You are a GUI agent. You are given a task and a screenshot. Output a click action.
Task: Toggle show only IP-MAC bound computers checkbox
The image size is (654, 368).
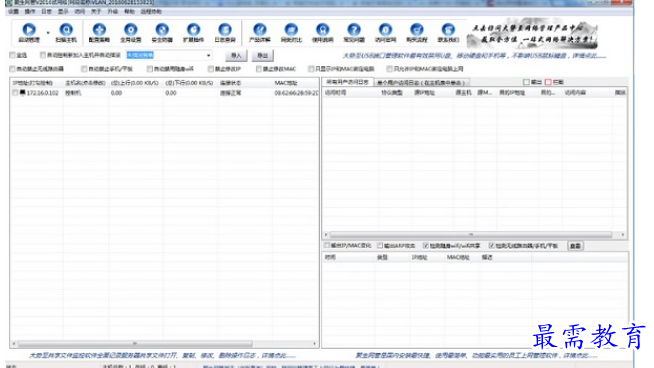point(311,69)
